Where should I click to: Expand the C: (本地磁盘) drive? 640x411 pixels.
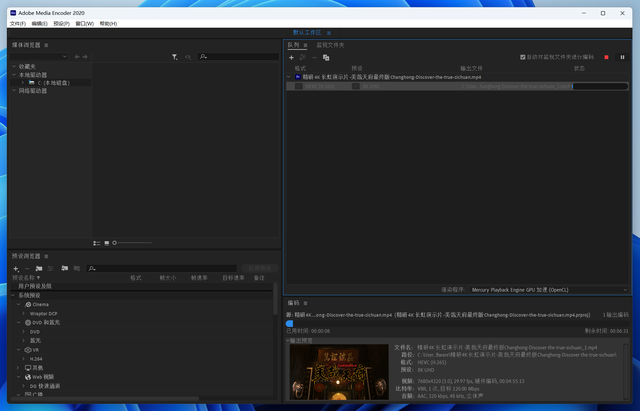[23, 83]
